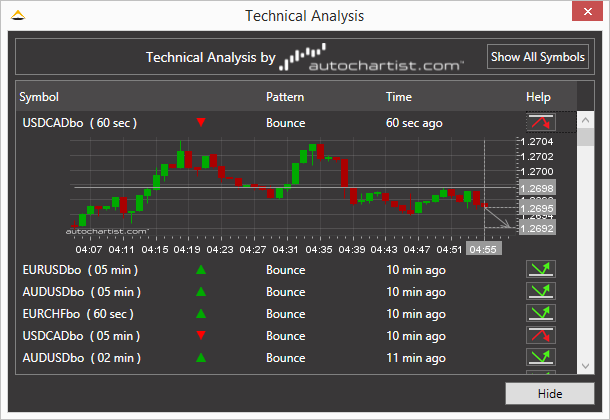Click Show All Symbols button
Image resolution: width=610 pixels, height=420 pixels.
(538, 57)
